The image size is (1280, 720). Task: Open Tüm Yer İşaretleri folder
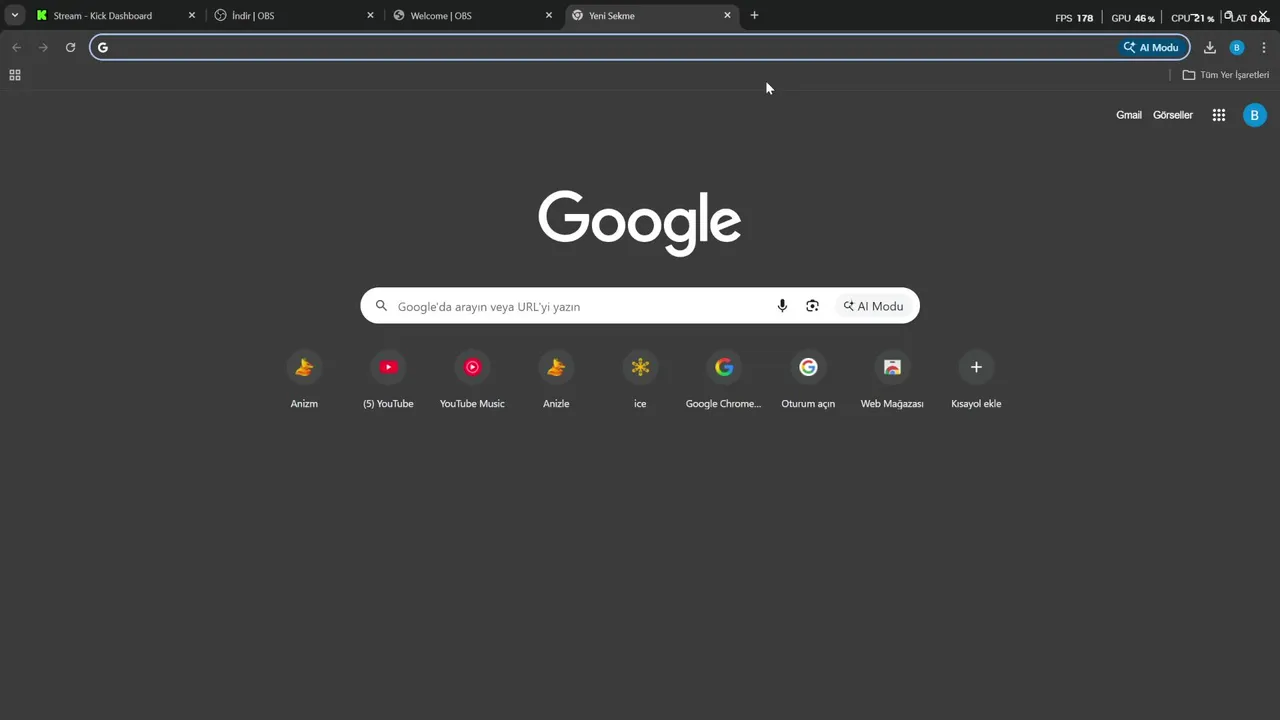(x=1226, y=75)
